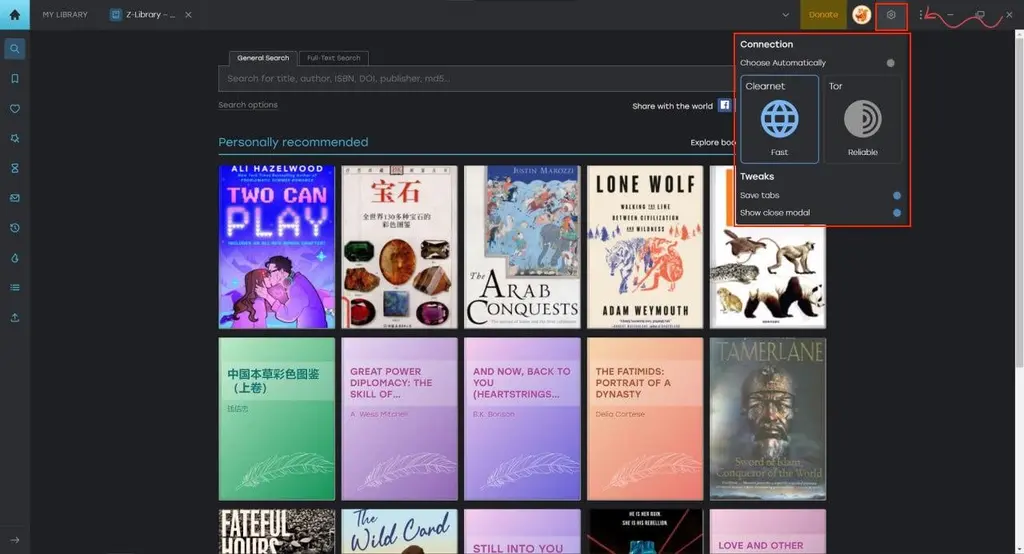
Task: Disable the Save tabs toggle
Action: click(x=896, y=196)
